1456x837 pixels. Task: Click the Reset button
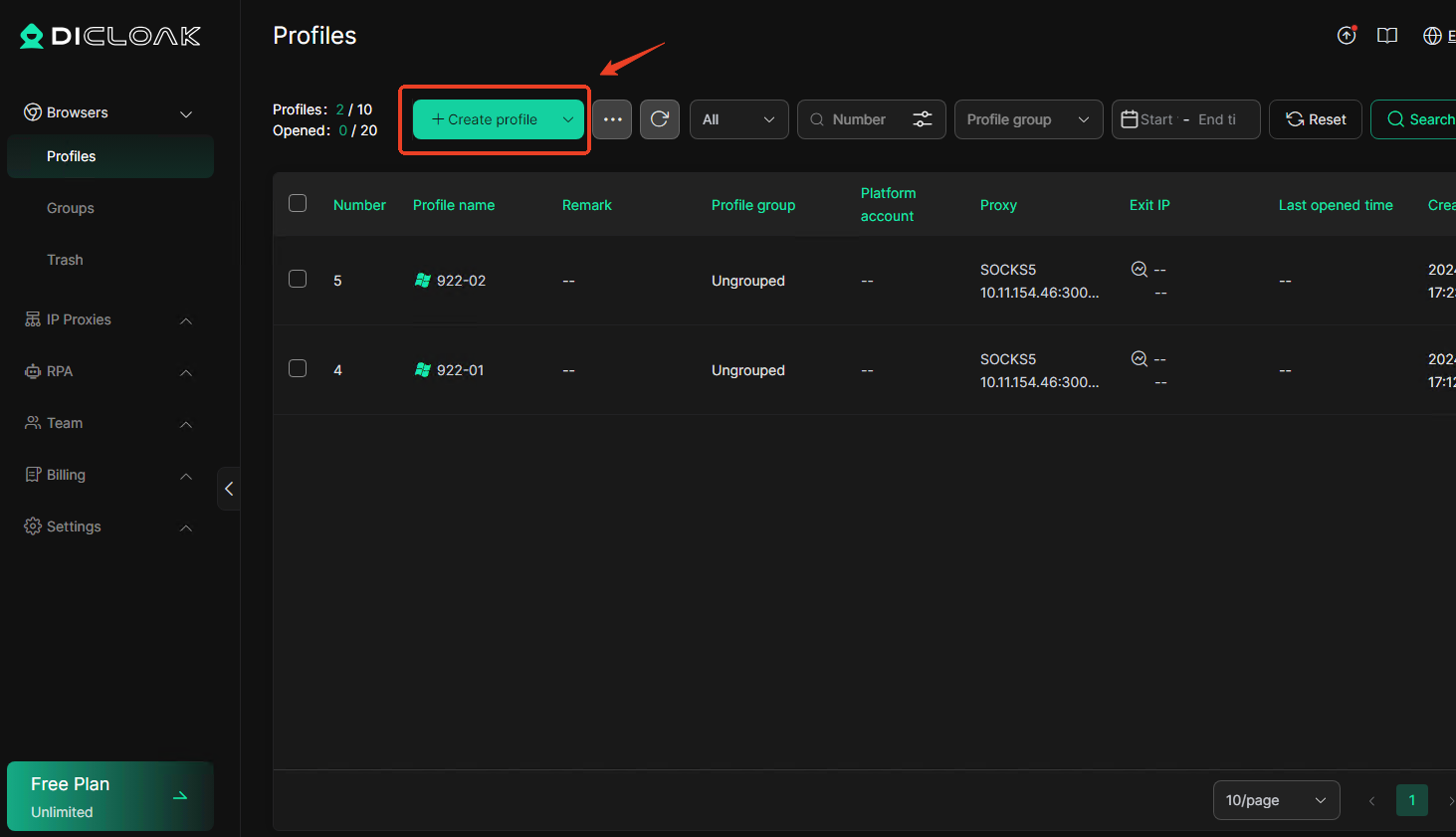click(x=1315, y=119)
